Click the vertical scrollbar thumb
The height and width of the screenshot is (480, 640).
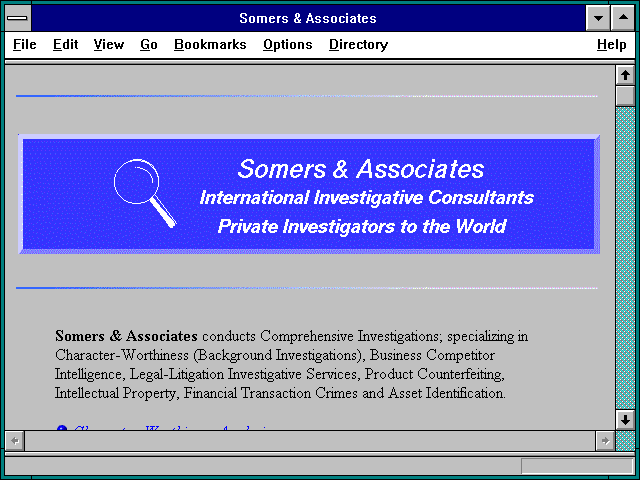(x=625, y=96)
